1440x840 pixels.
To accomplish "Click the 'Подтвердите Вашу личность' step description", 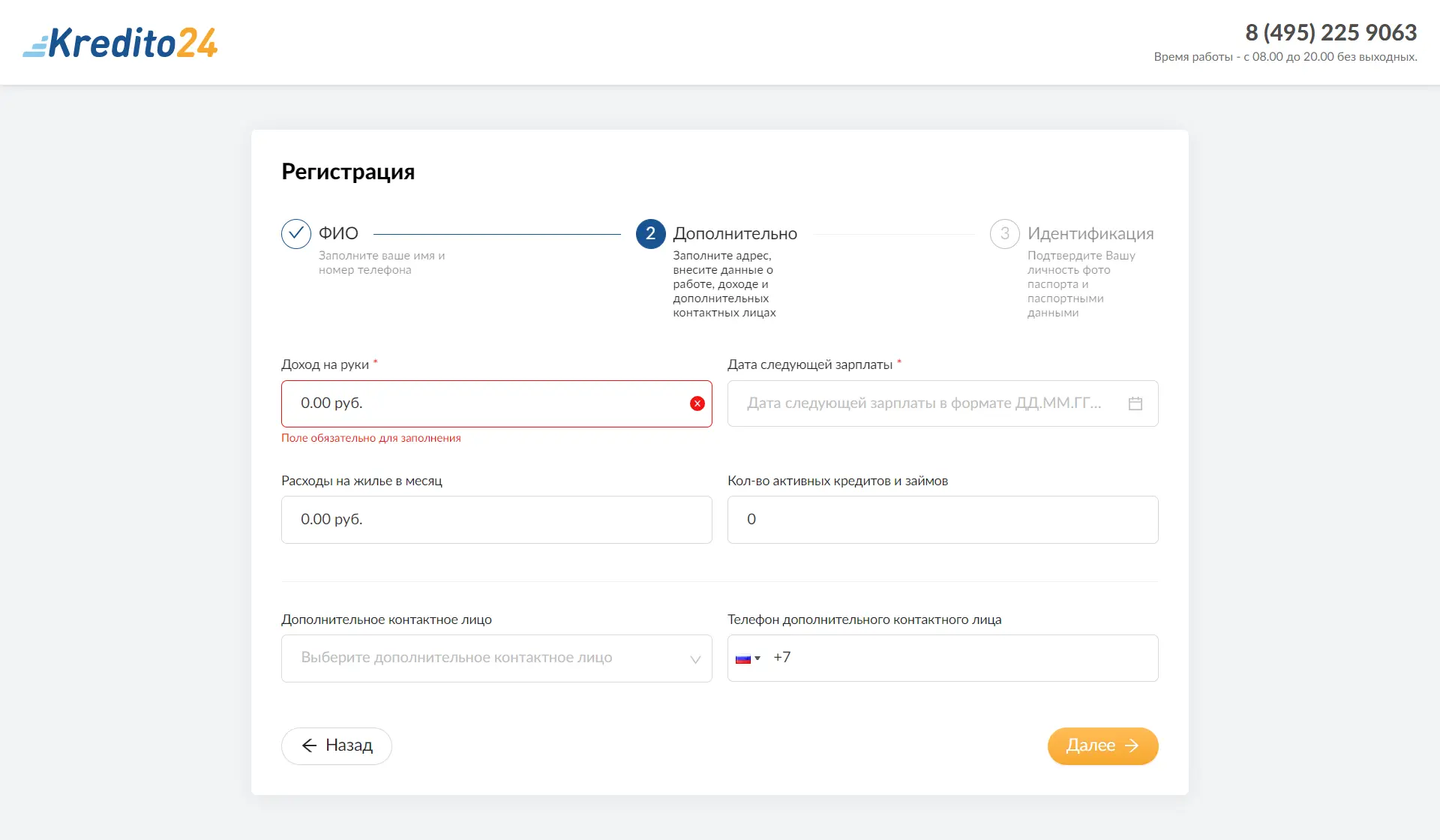I will click(1081, 283).
